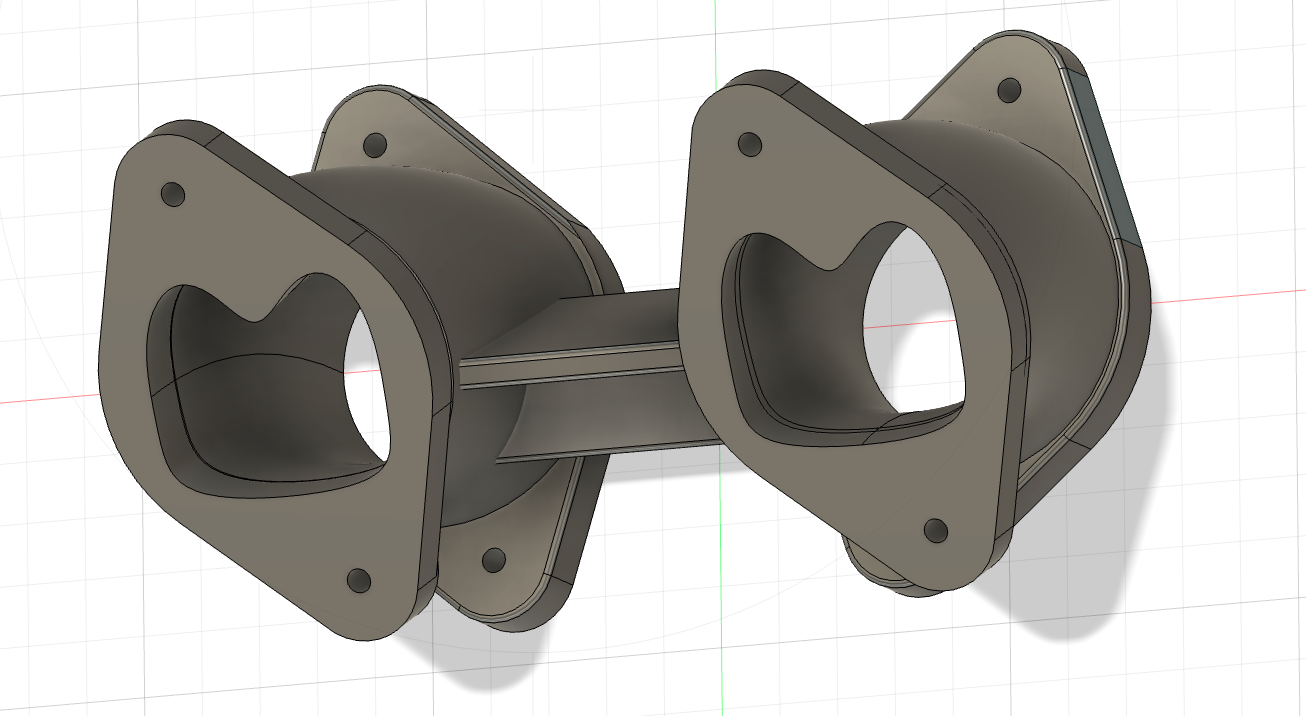Pick bottom bolt hole on left rear flange

pyautogui.click(x=493, y=559)
